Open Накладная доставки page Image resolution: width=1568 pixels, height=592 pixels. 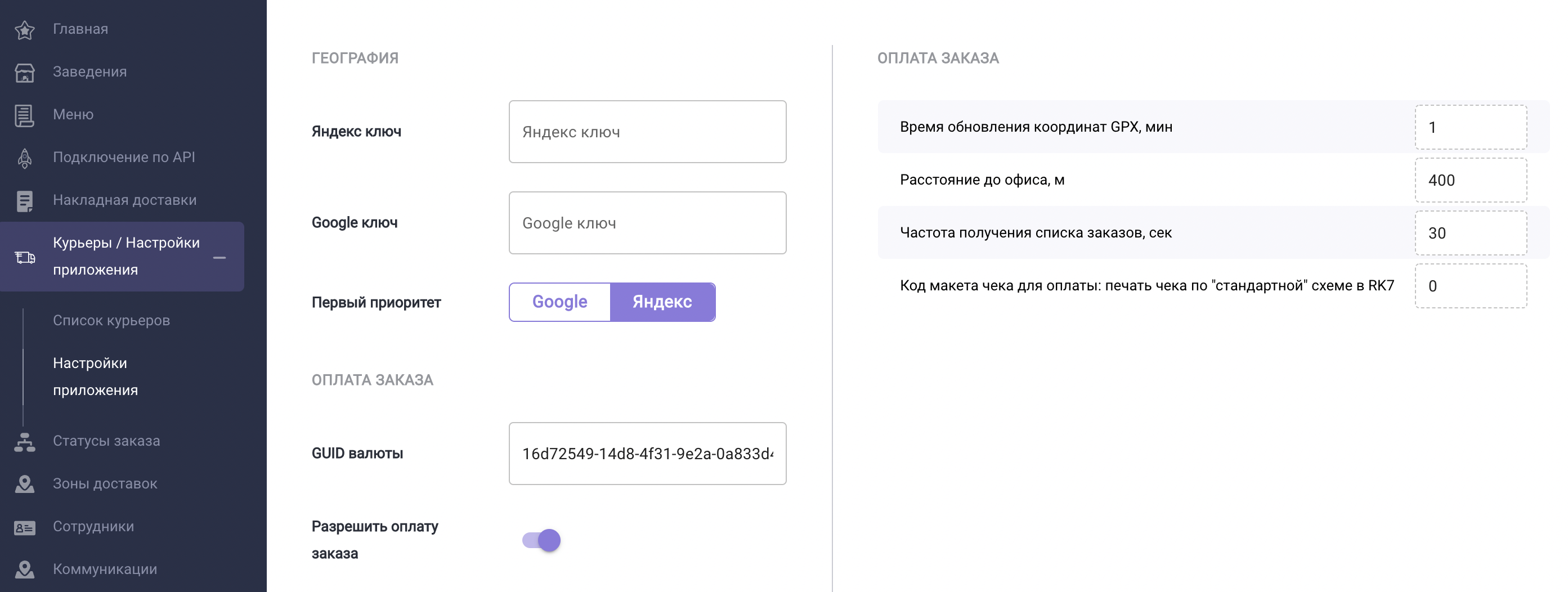coord(124,200)
